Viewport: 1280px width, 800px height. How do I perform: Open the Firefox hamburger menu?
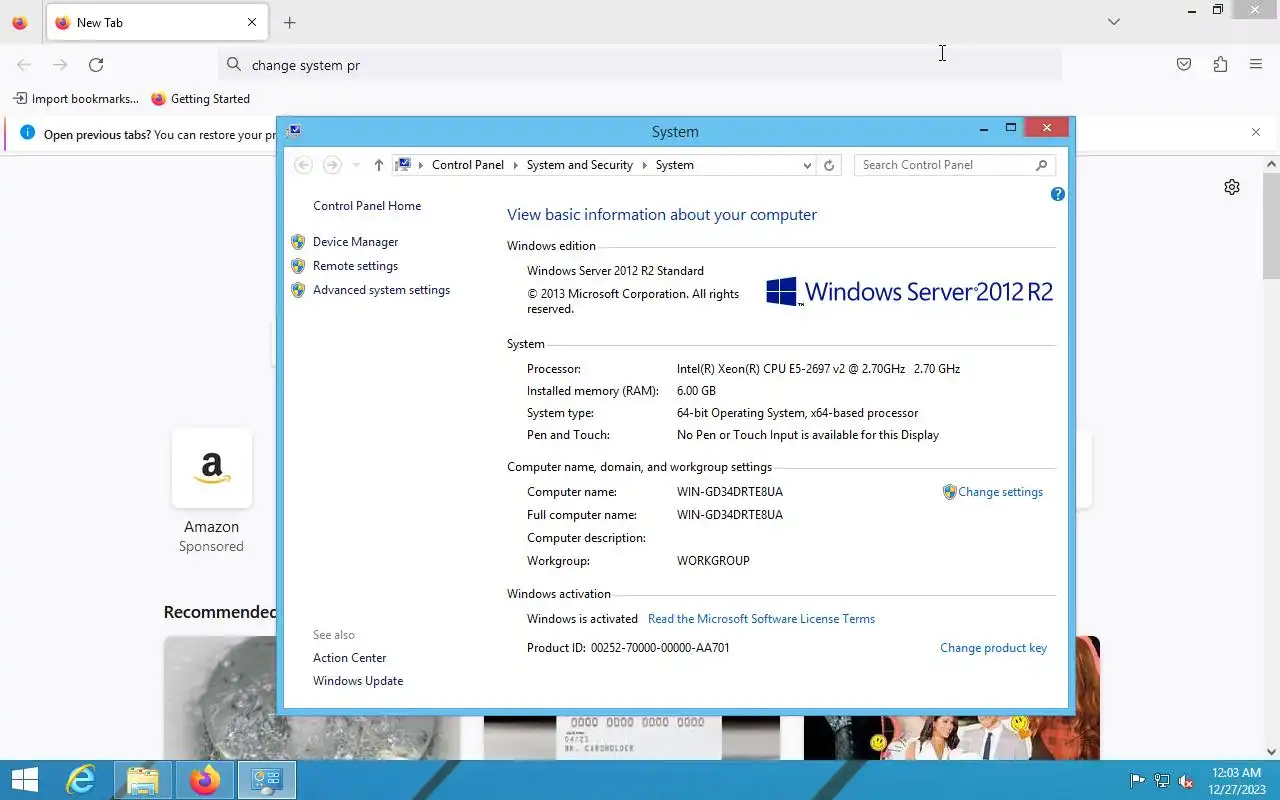click(1256, 65)
